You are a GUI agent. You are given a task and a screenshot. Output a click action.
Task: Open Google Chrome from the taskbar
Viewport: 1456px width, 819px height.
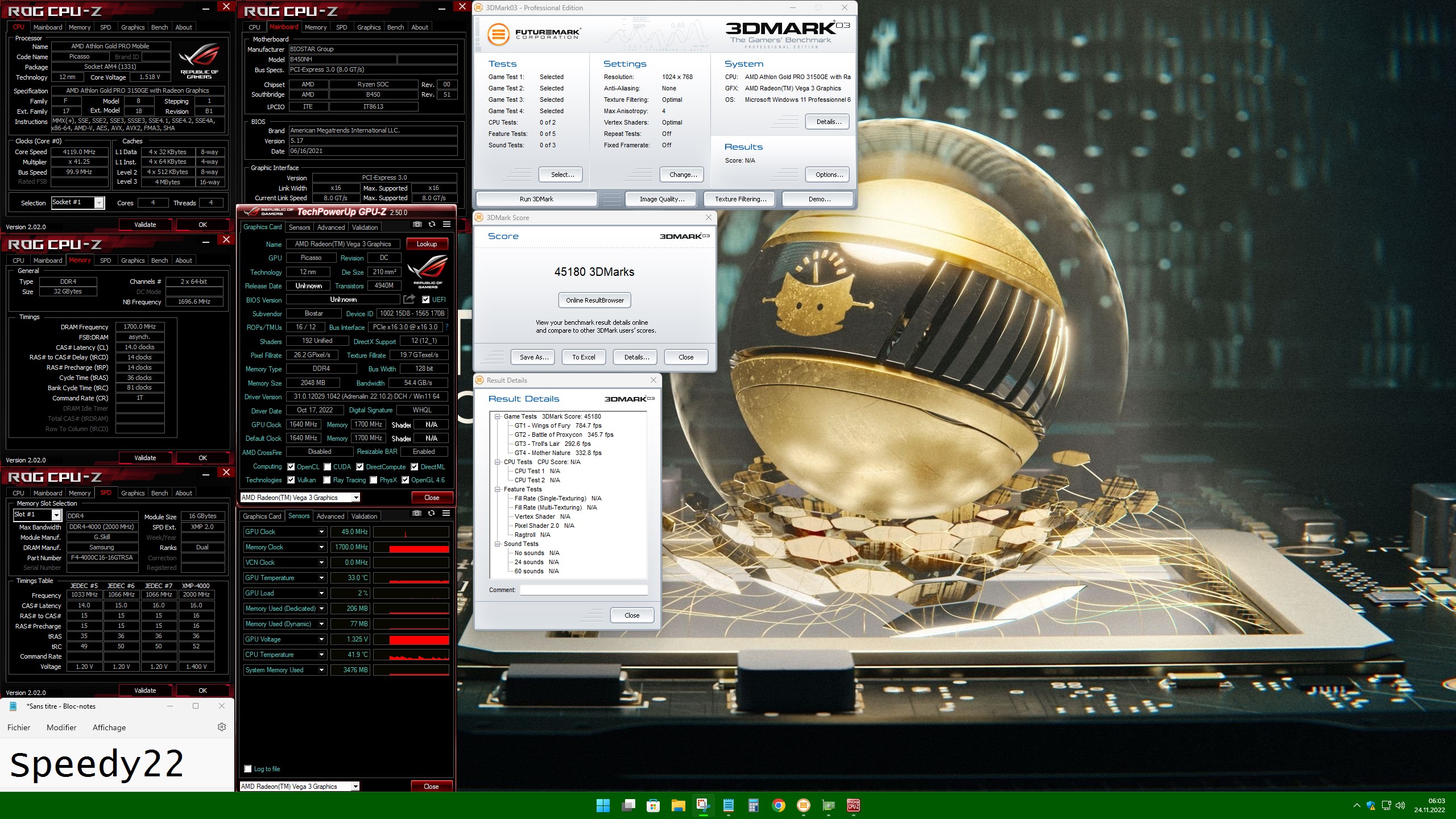pyautogui.click(x=779, y=805)
